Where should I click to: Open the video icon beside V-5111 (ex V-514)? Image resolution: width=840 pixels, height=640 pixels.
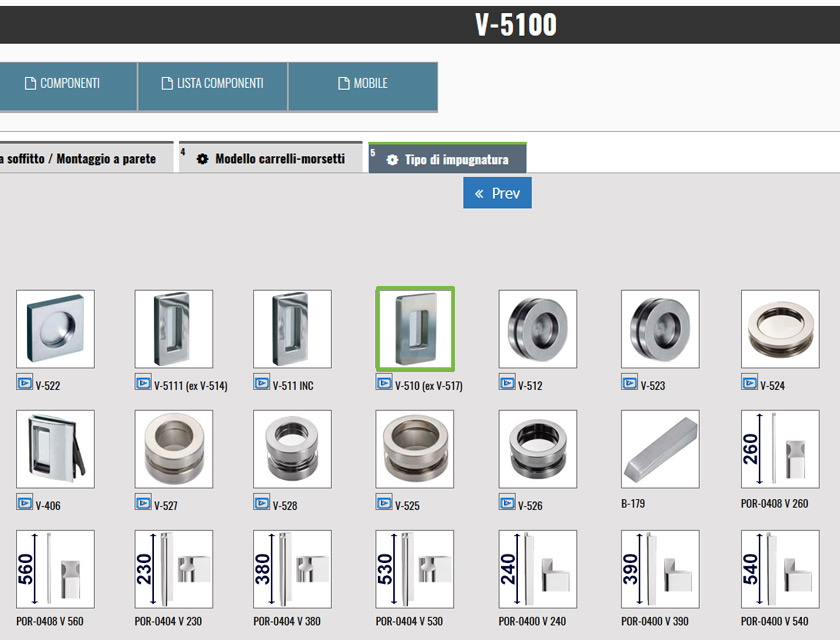point(143,383)
